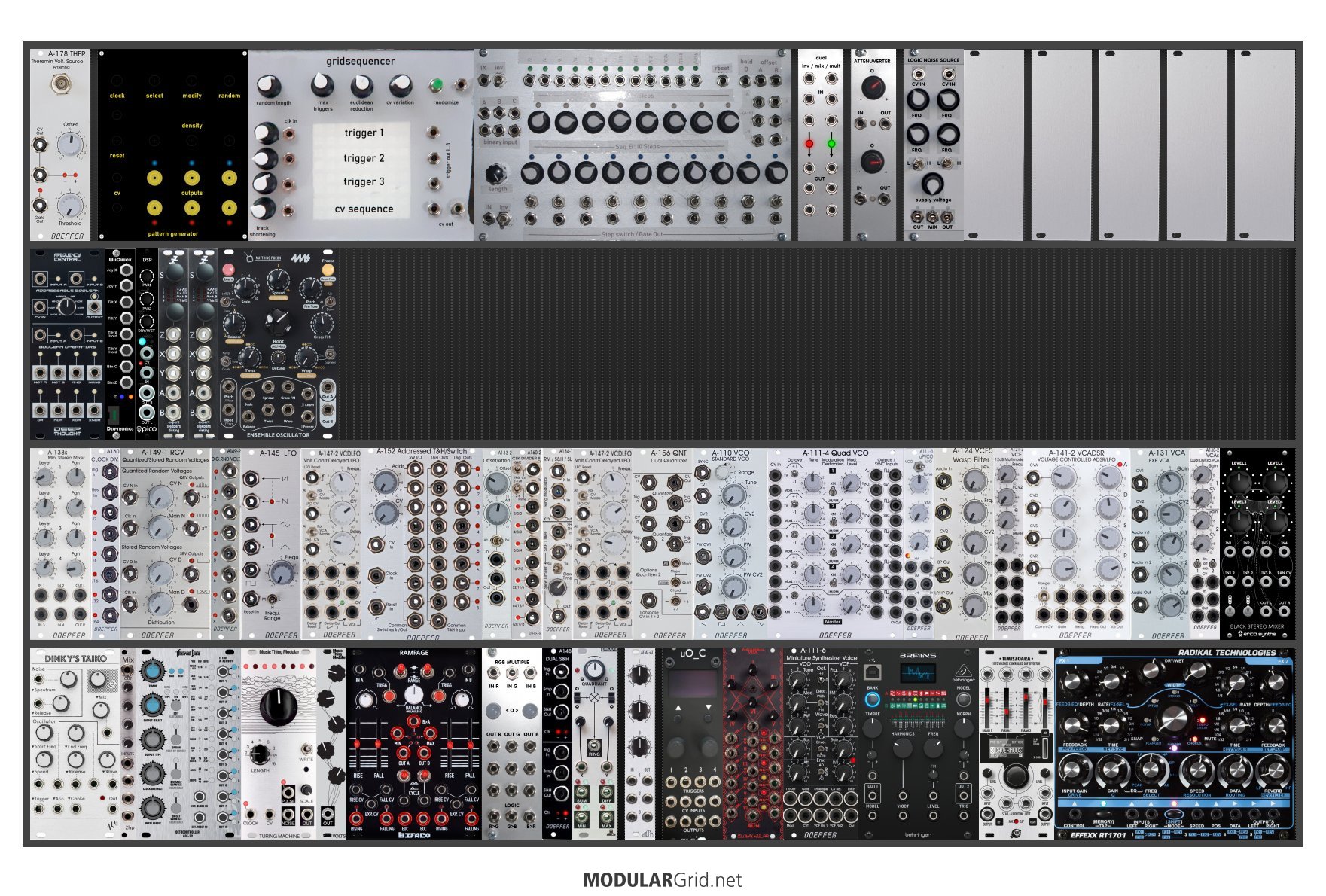Select the Radikal Technologies Effexx RT1701 module
1326x896 pixels.
pos(1175,744)
